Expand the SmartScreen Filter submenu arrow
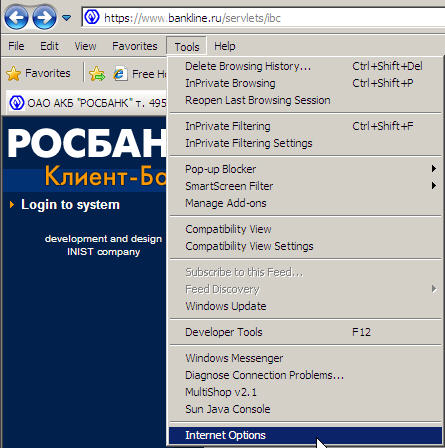 pos(434,185)
